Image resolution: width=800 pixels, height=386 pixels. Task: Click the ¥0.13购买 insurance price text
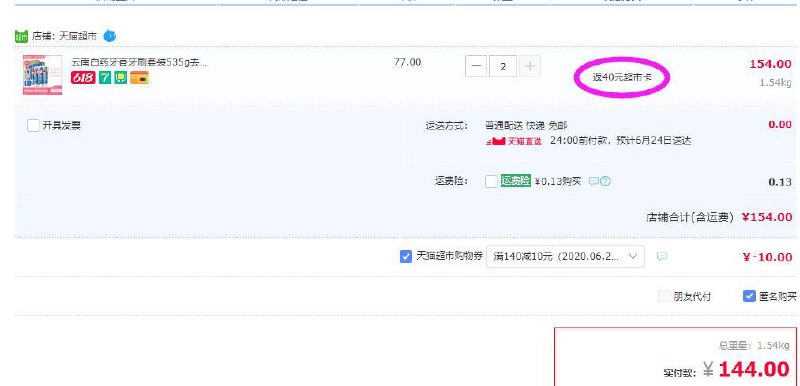coord(558,182)
